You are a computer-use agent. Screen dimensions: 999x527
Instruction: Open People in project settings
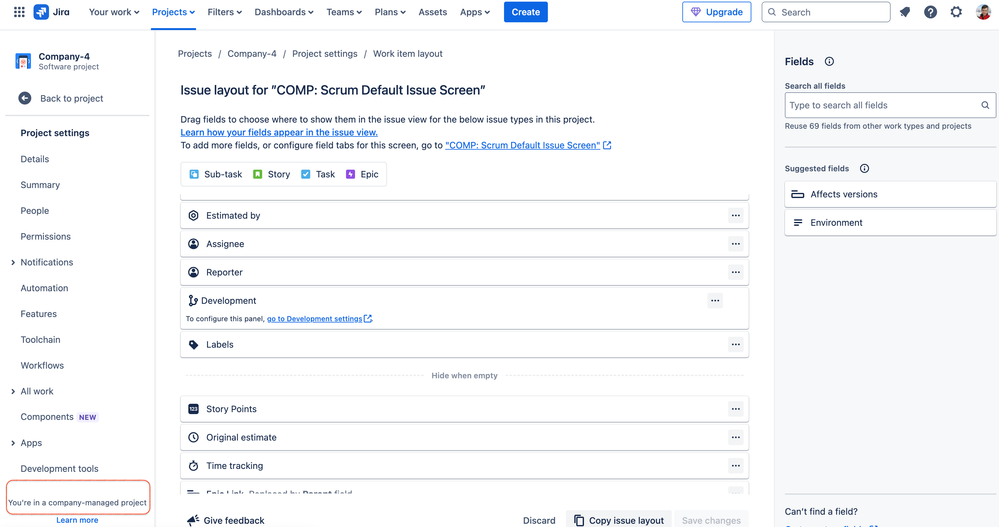click(x=34, y=211)
